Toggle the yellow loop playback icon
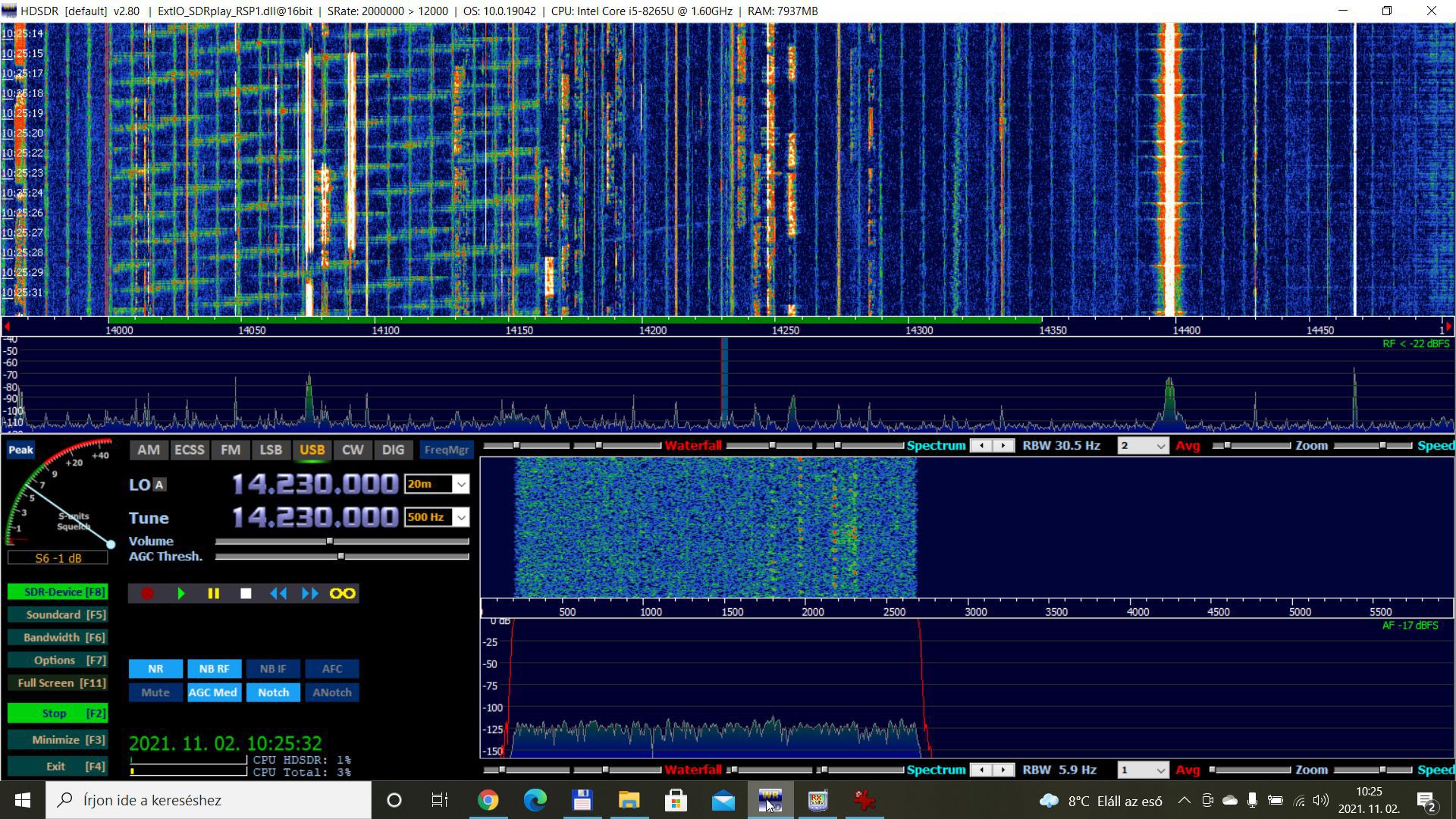 coord(342,594)
